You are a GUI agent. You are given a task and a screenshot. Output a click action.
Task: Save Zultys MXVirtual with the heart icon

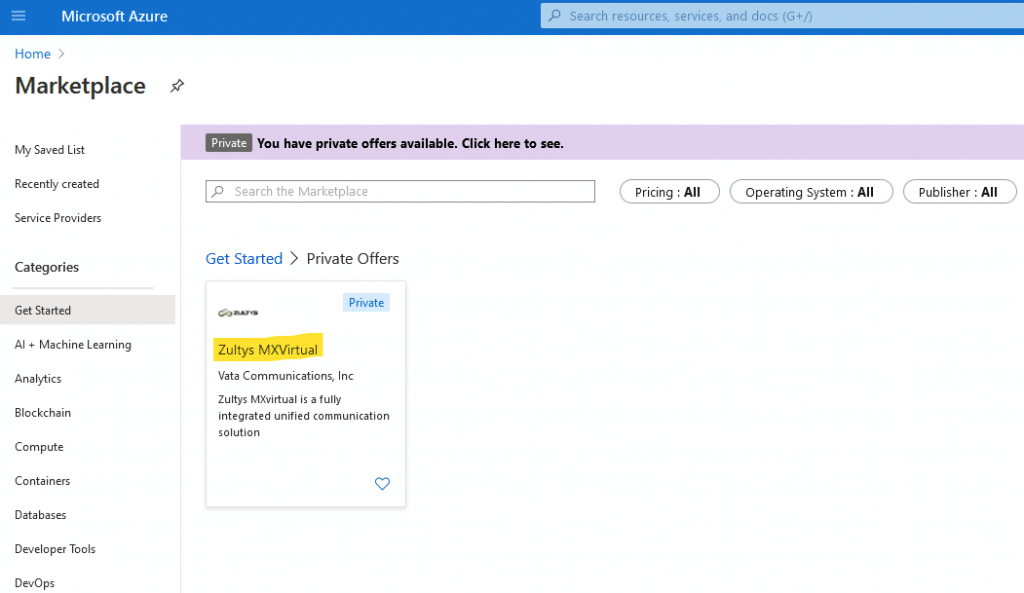(x=382, y=483)
